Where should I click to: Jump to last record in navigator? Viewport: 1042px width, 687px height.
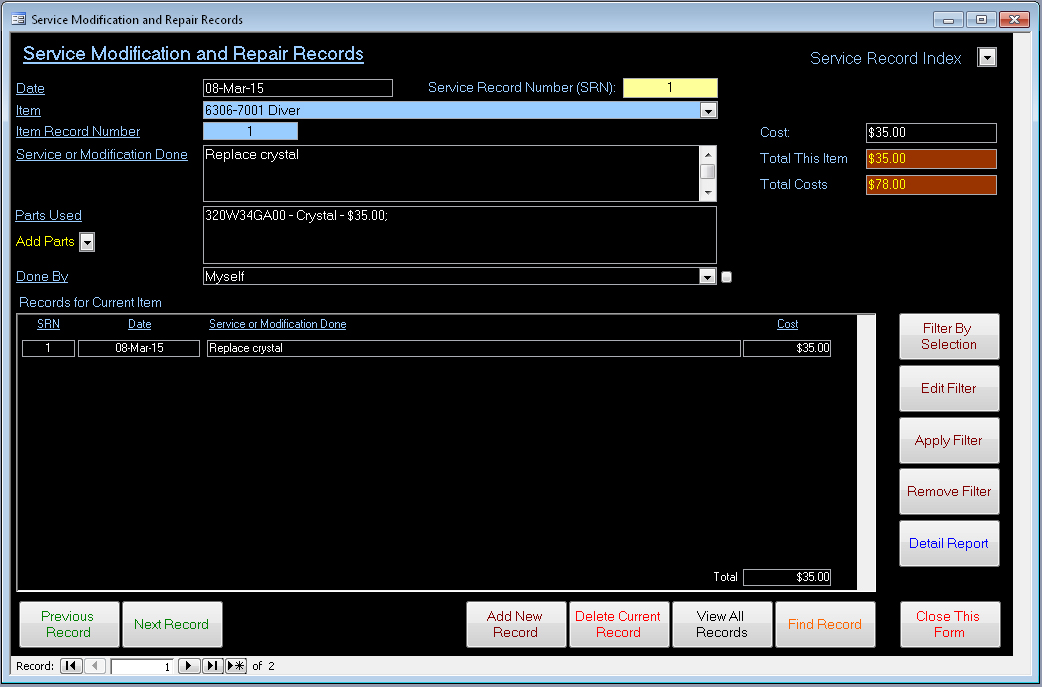click(213, 666)
